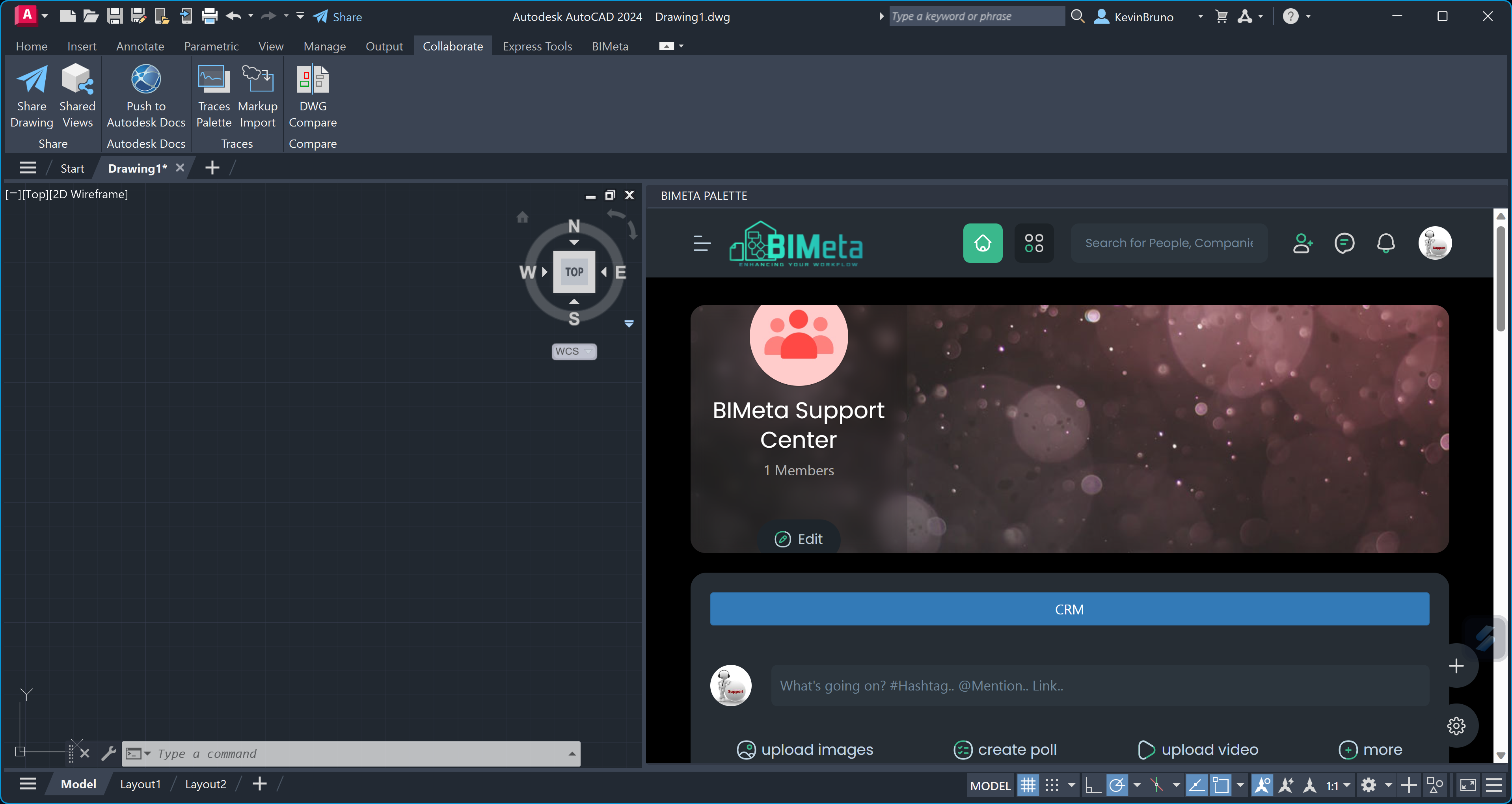1512x804 pixels.
Task: Click the ViewCube home icon
Action: [x=522, y=218]
